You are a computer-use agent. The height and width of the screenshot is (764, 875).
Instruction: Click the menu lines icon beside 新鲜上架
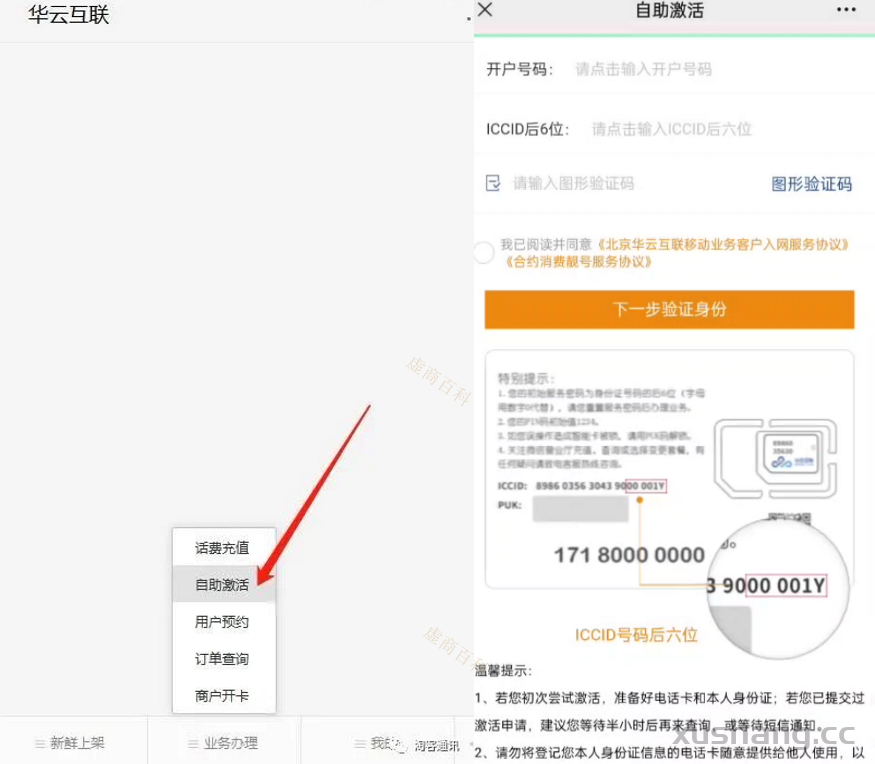pyautogui.click(x=40, y=743)
